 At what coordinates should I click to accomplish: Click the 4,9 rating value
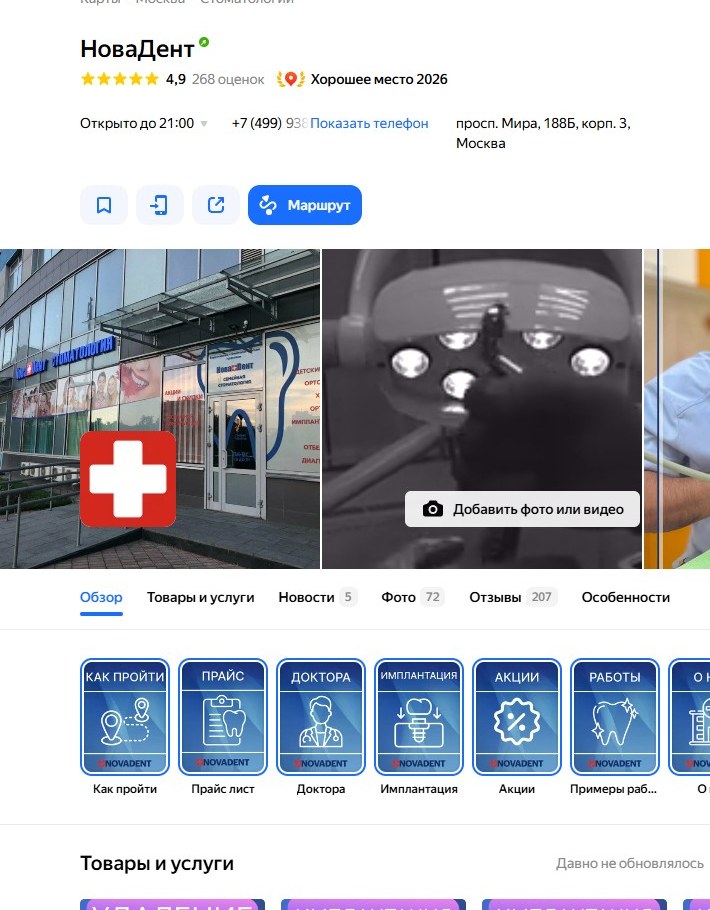coord(176,79)
